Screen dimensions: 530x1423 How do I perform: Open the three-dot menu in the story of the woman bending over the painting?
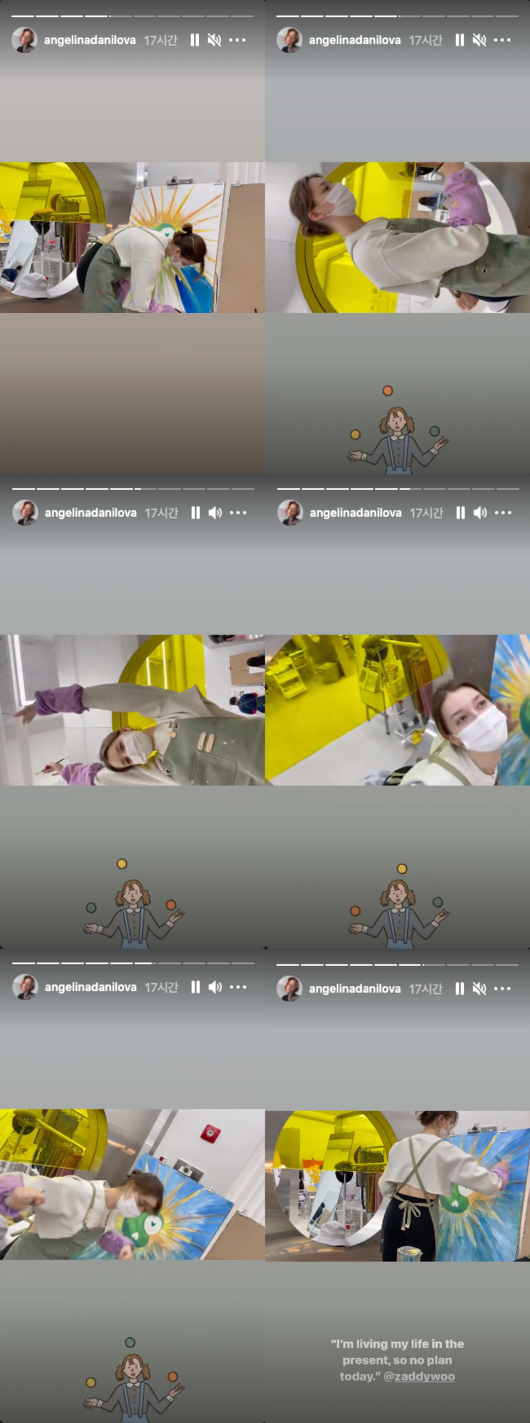click(237, 40)
